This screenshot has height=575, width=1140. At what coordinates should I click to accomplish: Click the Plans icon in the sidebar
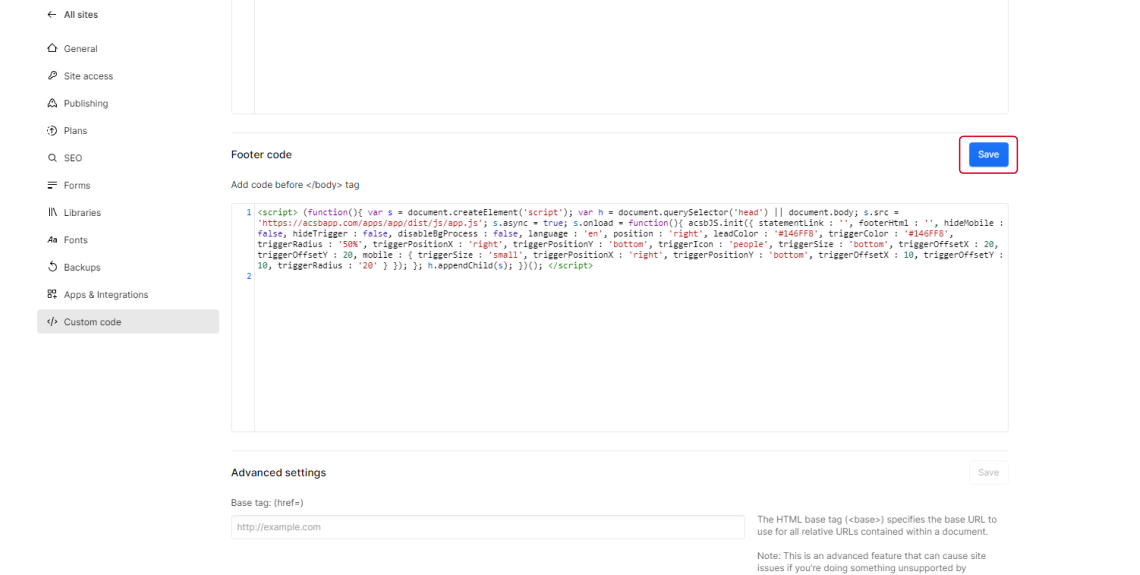[52, 131]
